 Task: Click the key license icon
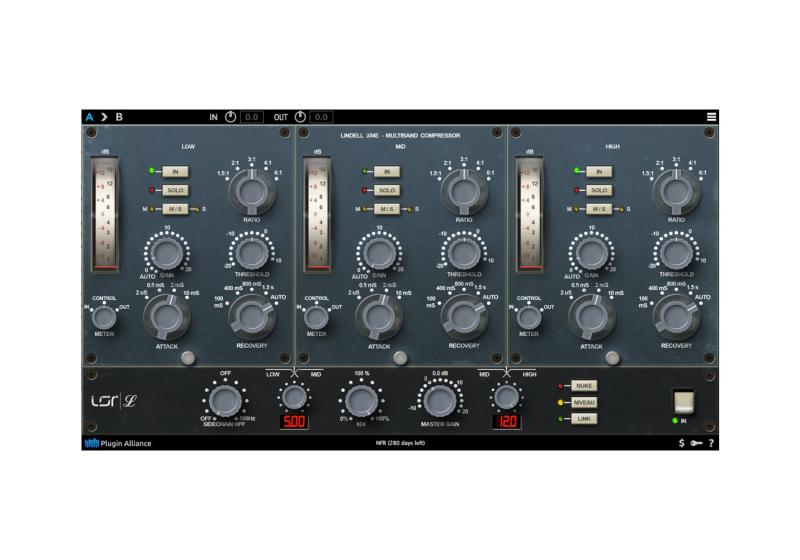696,443
